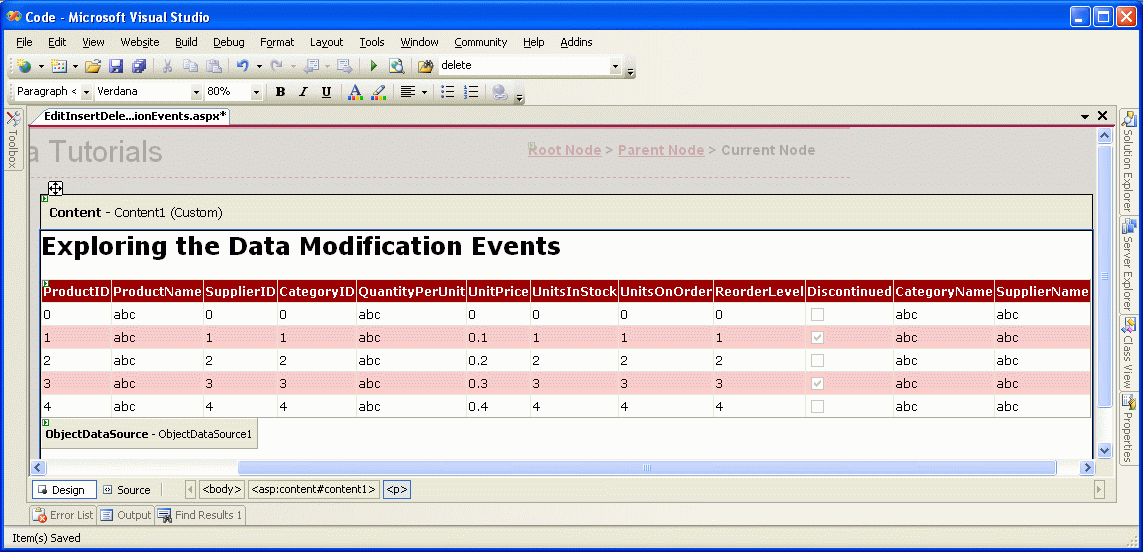Open the Website menu
This screenshot has height=552, width=1143.
tap(139, 42)
